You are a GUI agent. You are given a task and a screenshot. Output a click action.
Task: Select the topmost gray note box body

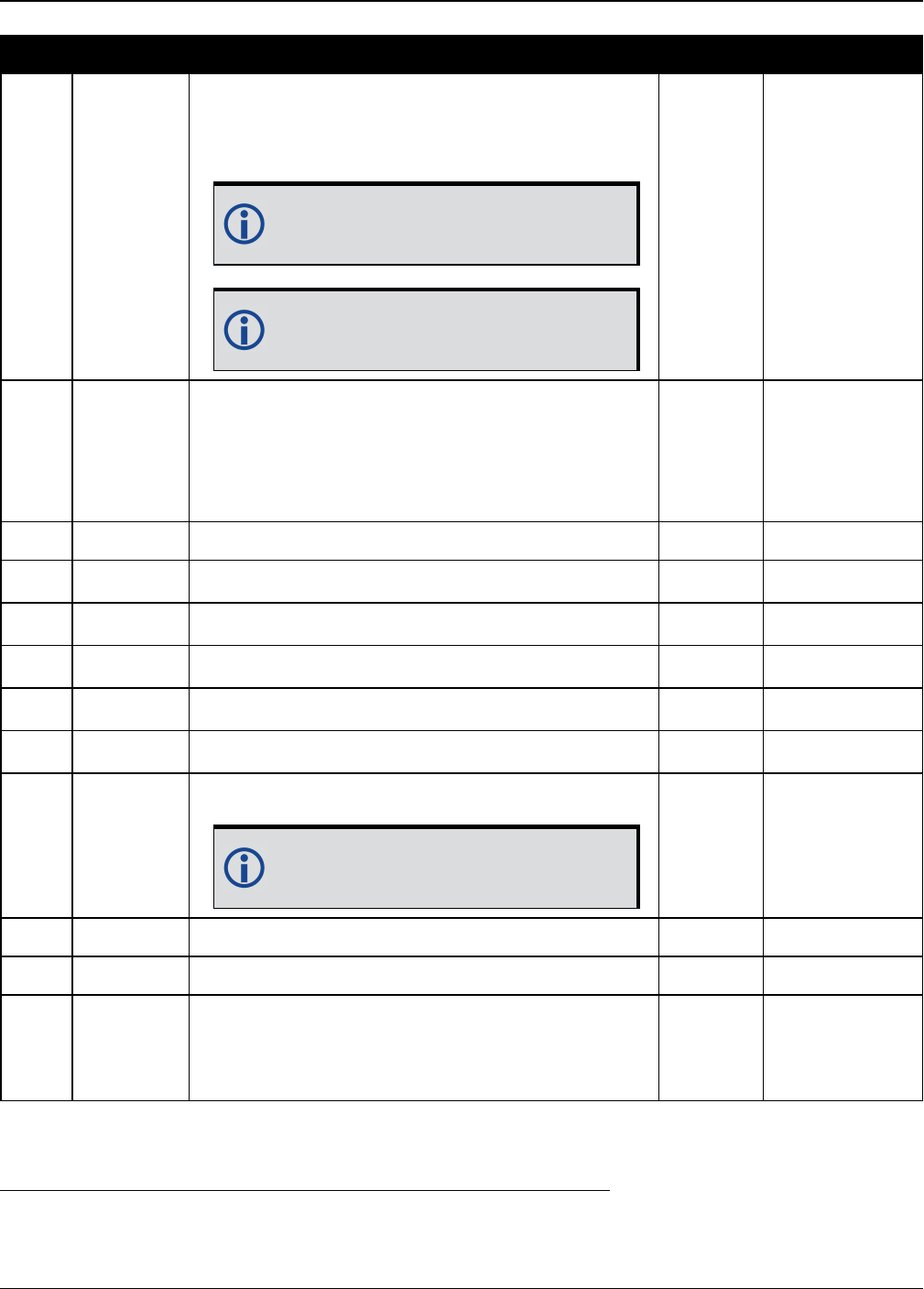tap(426, 224)
